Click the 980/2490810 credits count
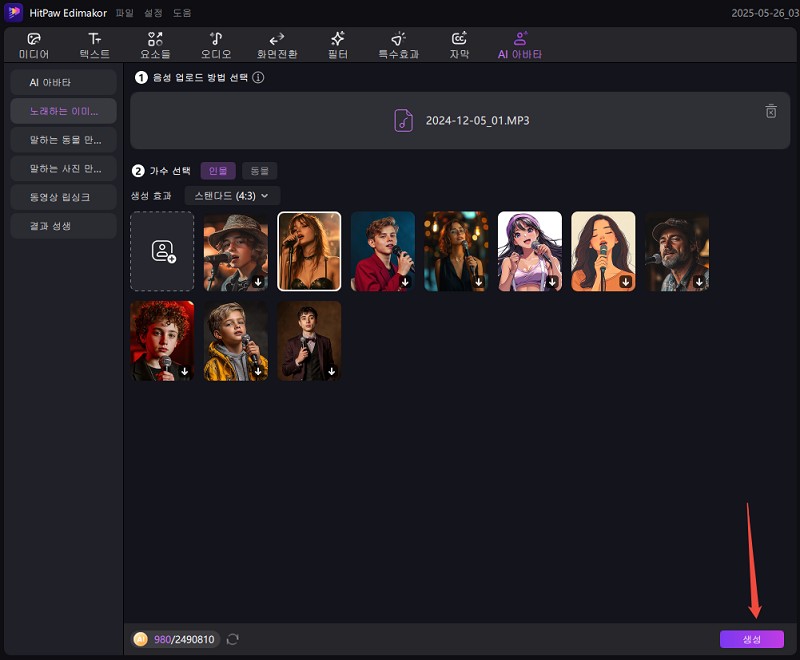The height and width of the screenshot is (660, 800). [x=184, y=640]
